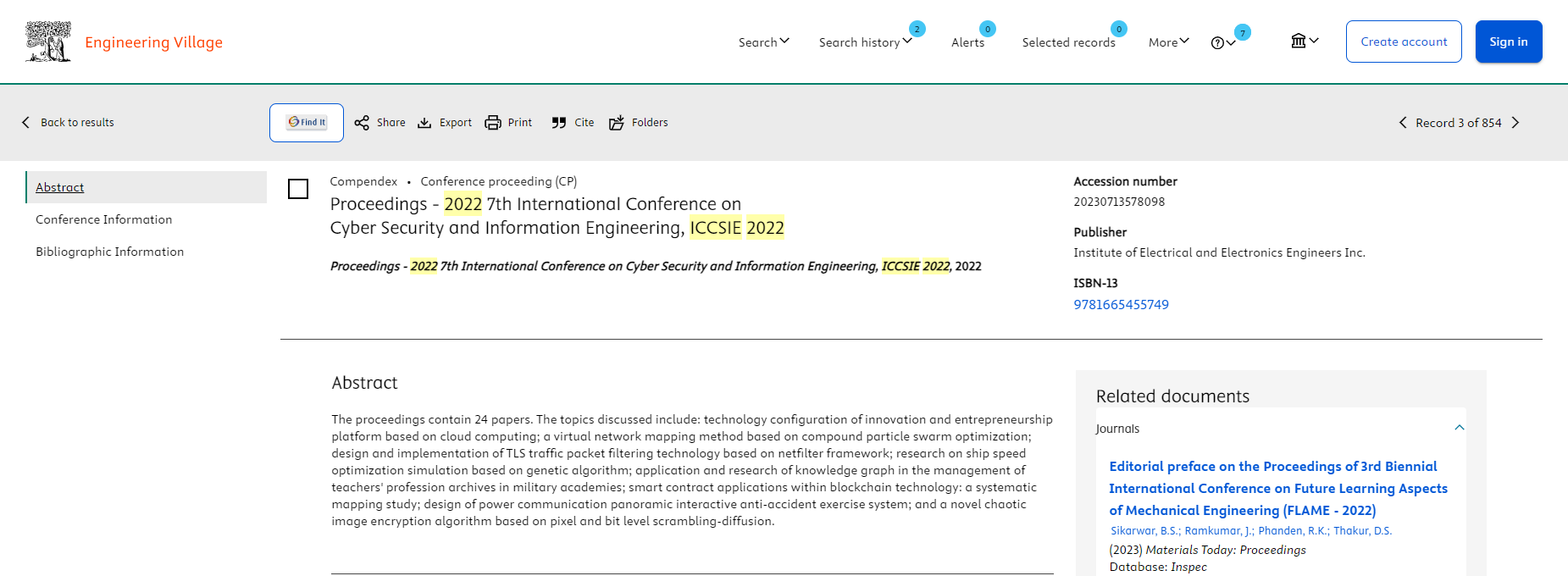Click the Conference proceeding (CP) label
Image resolution: width=1568 pixels, height=576 pixels.
[498, 181]
